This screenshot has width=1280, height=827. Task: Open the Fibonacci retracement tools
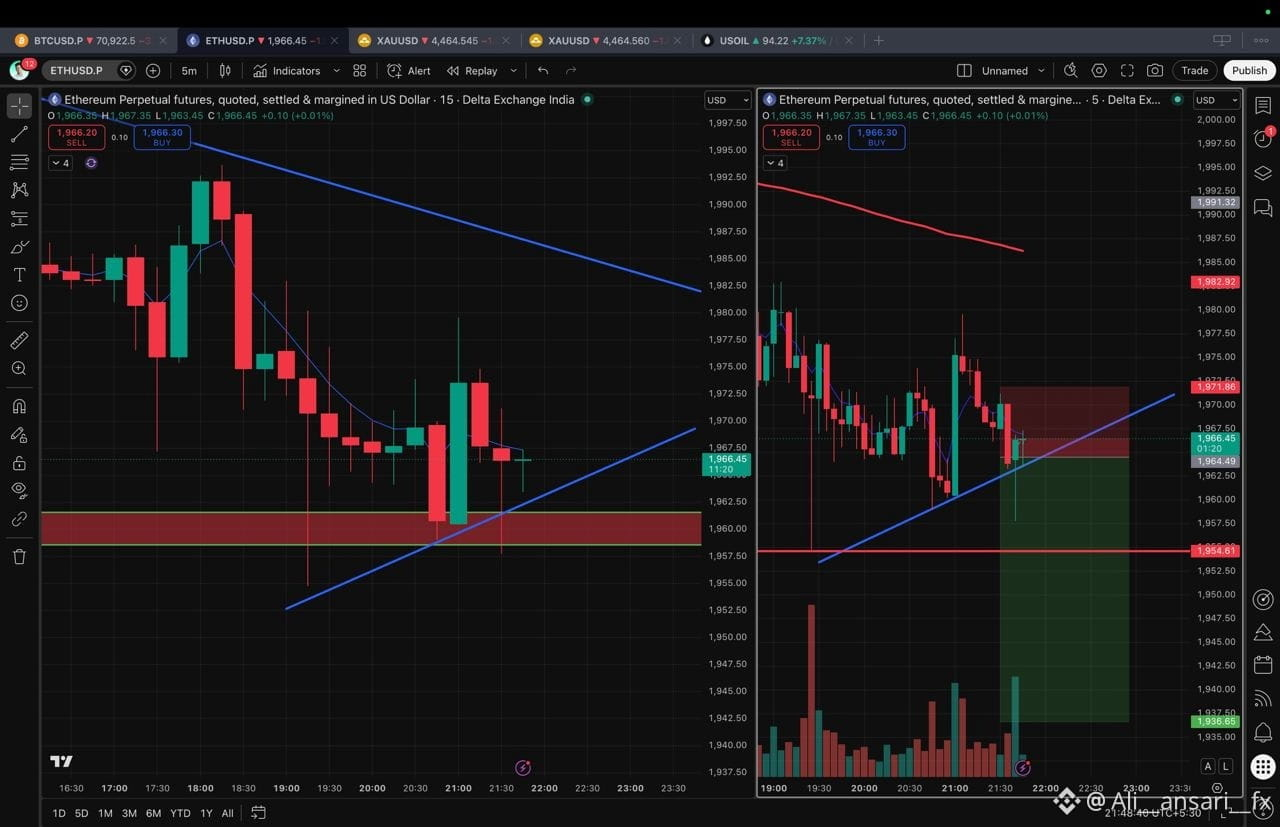tap(19, 162)
